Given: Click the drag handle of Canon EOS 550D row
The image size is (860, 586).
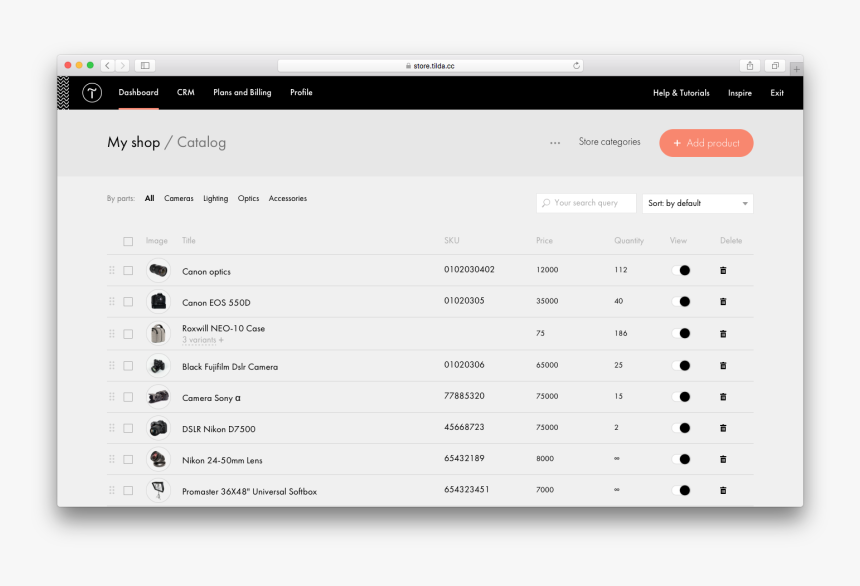Looking at the screenshot, I should [x=112, y=301].
